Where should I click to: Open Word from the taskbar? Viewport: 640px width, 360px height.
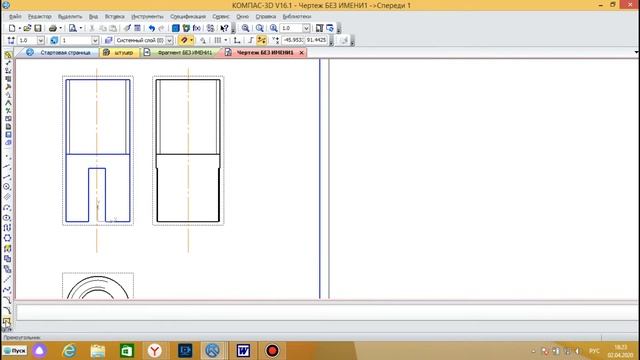(x=243, y=351)
